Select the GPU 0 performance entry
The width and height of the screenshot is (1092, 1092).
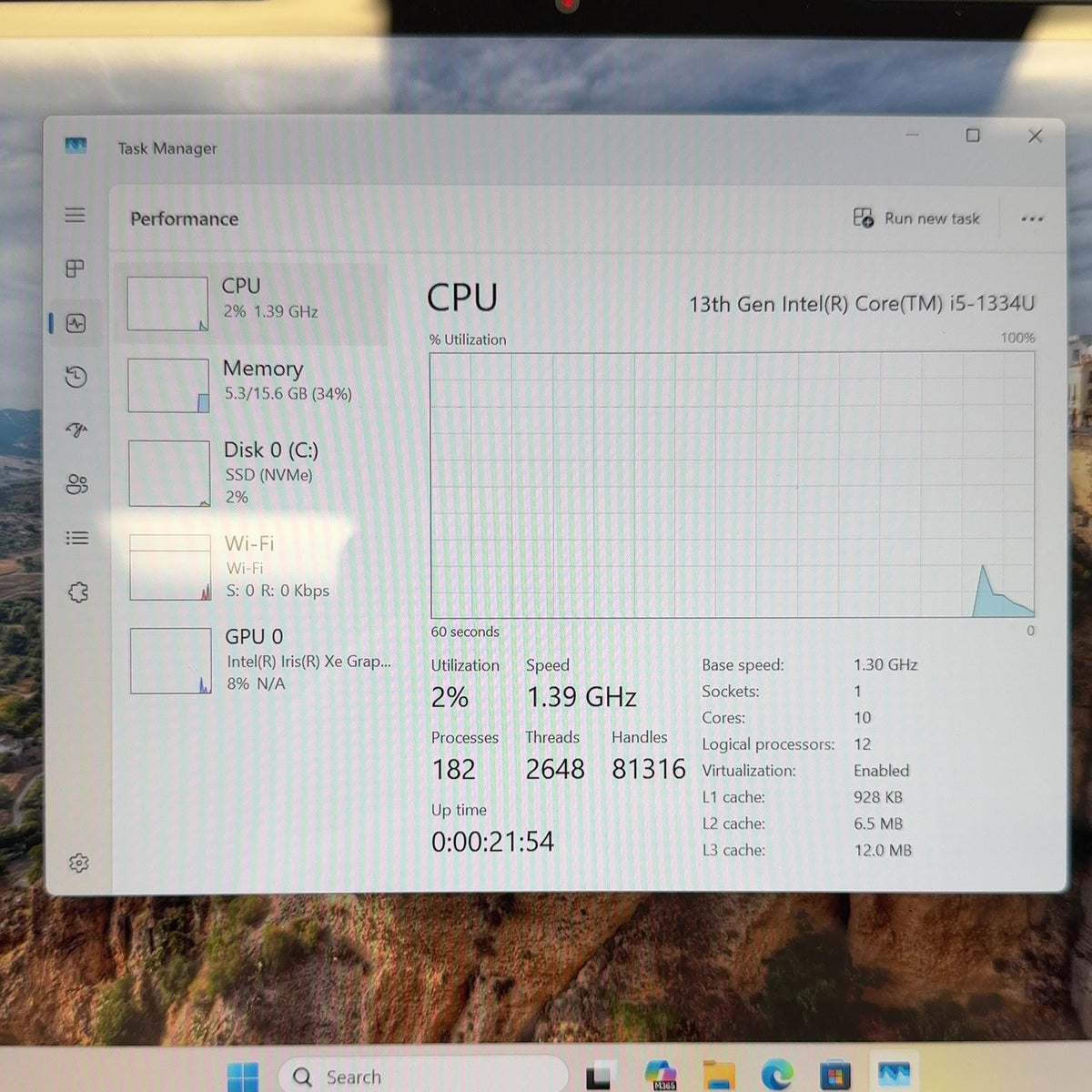pyautogui.click(x=257, y=660)
